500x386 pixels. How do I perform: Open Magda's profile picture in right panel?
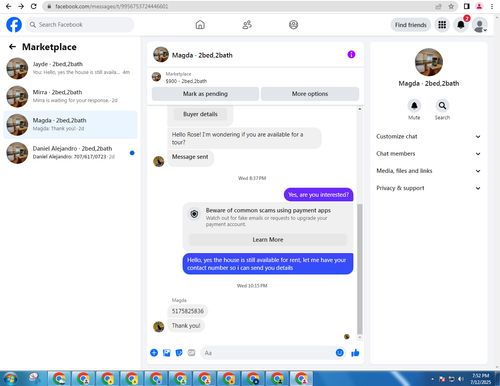(x=429, y=62)
